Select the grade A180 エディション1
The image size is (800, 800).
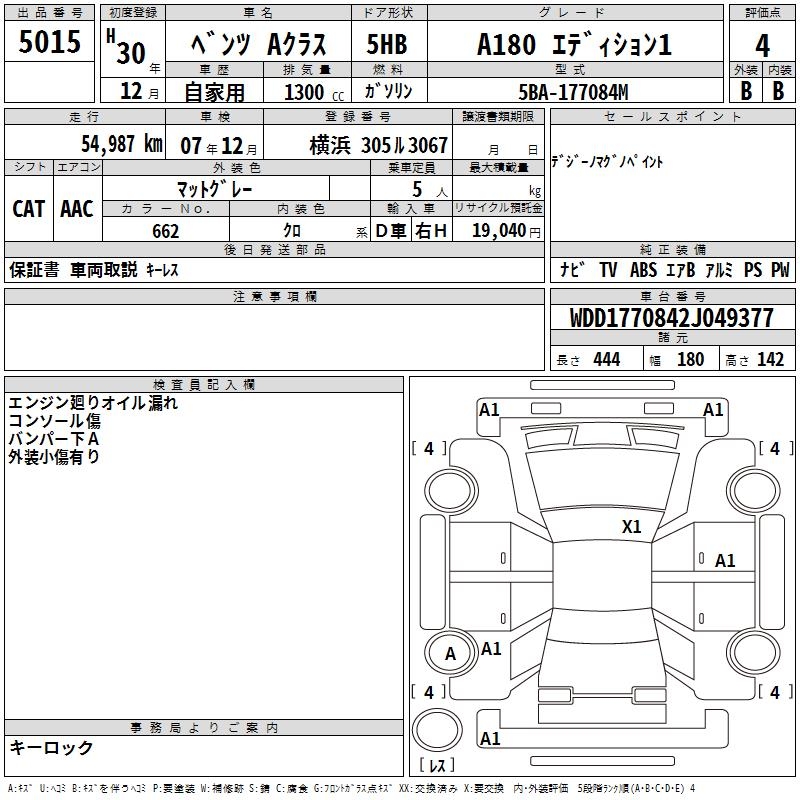click(x=574, y=44)
